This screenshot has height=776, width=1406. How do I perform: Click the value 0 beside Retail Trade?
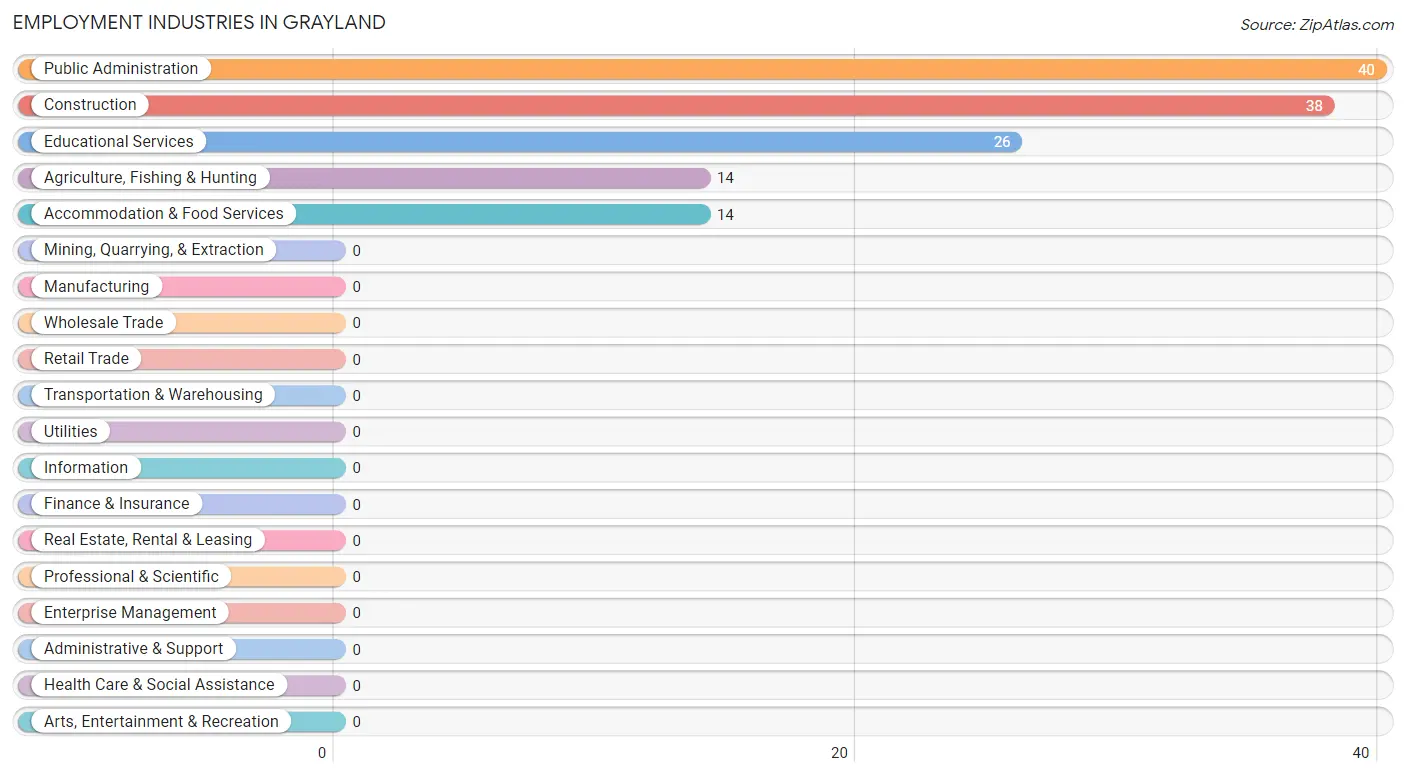[x=356, y=360]
